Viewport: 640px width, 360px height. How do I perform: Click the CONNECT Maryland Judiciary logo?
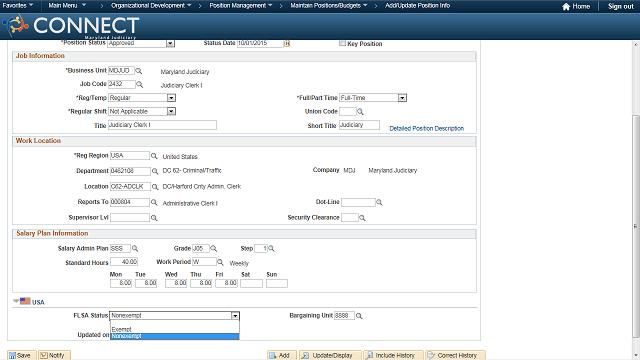(x=71, y=26)
